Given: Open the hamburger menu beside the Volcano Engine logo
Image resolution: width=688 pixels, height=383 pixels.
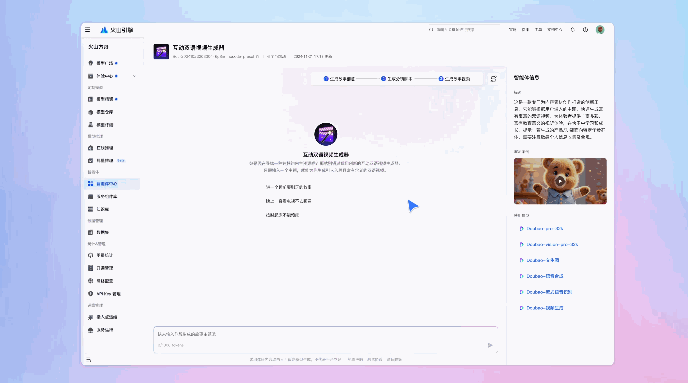Looking at the screenshot, I should (88, 30).
